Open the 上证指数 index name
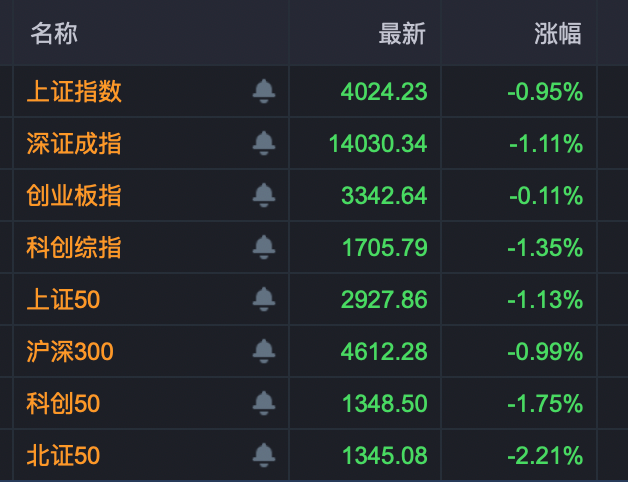628x482 pixels. point(74,92)
